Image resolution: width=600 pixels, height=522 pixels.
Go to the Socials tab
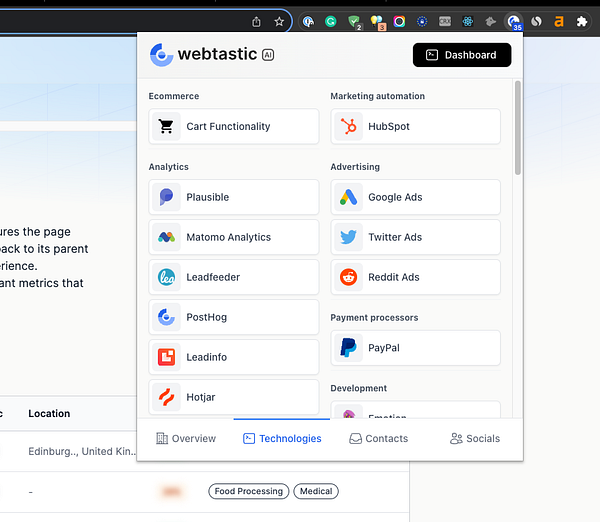pos(475,439)
